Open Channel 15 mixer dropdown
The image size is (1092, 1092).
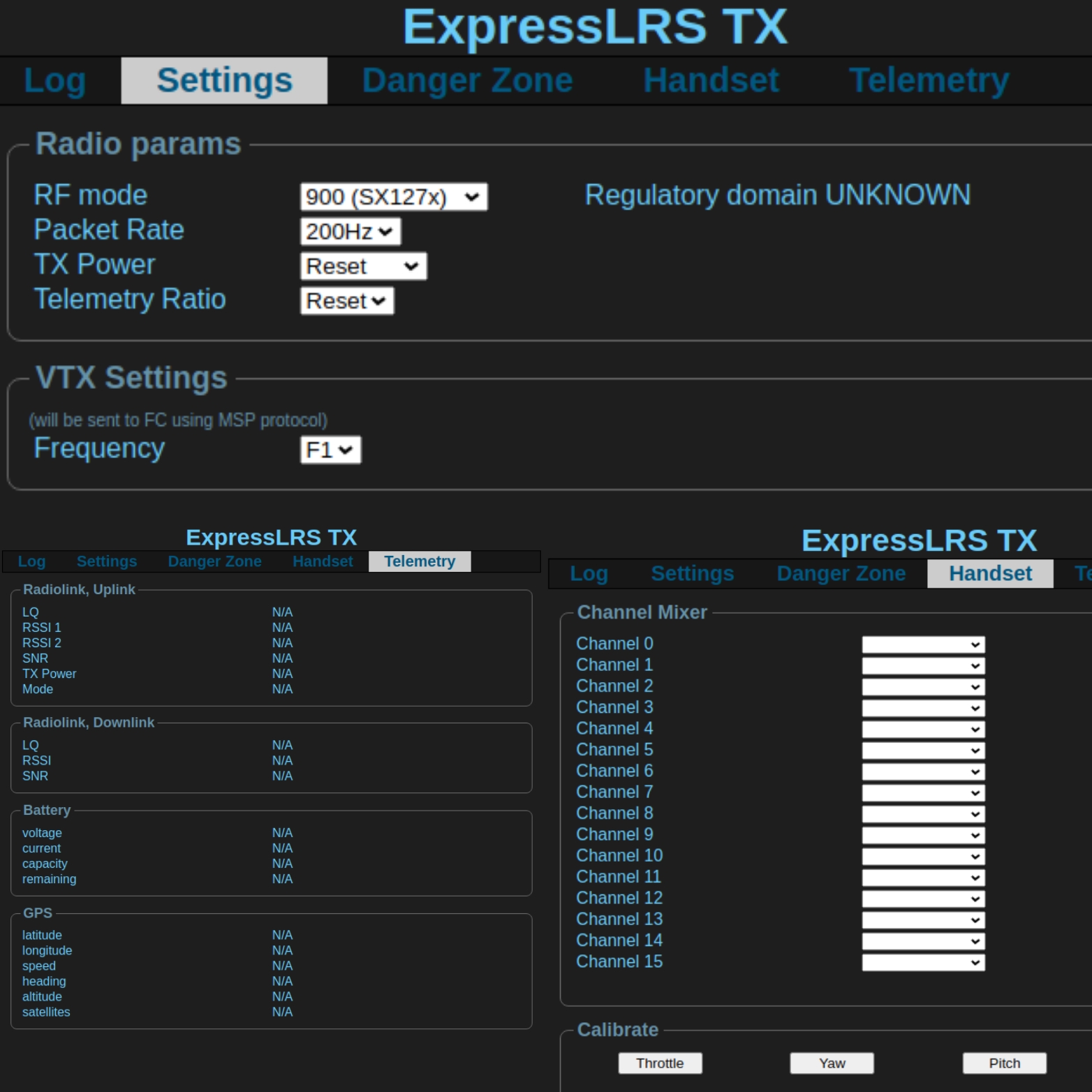pos(923,962)
